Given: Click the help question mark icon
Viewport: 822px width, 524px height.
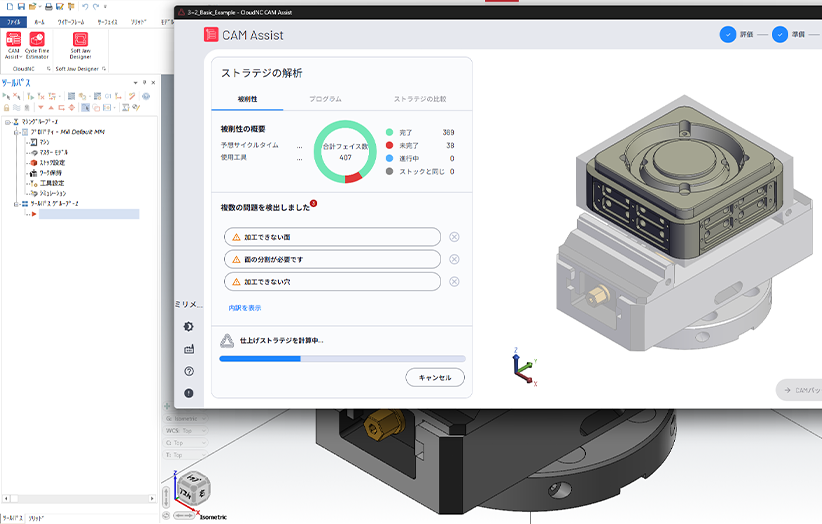Looking at the screenshot, I should pos(189,371).
